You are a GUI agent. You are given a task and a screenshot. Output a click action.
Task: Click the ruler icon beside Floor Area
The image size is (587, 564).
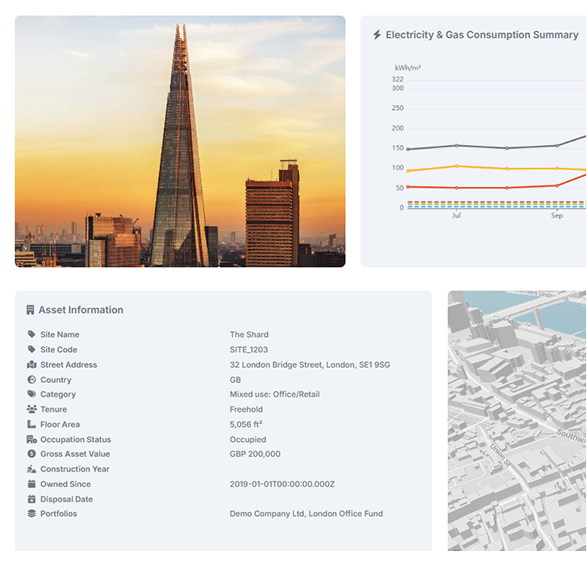tap(31, 424)
